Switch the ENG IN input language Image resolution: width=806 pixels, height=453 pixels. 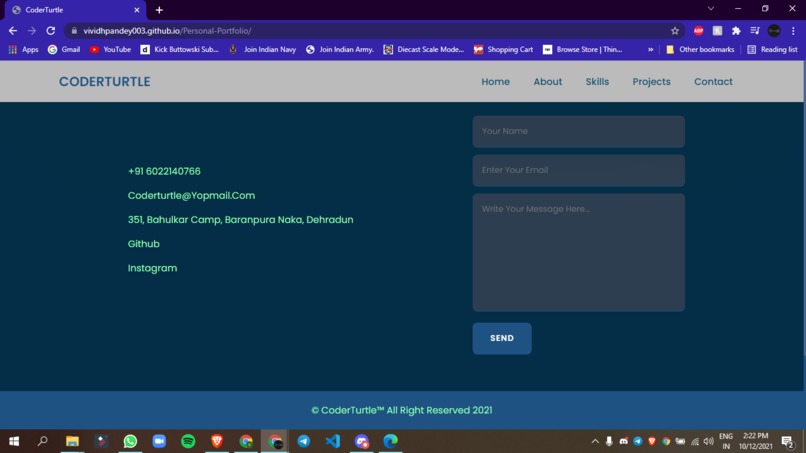click(x=726, y=441)
